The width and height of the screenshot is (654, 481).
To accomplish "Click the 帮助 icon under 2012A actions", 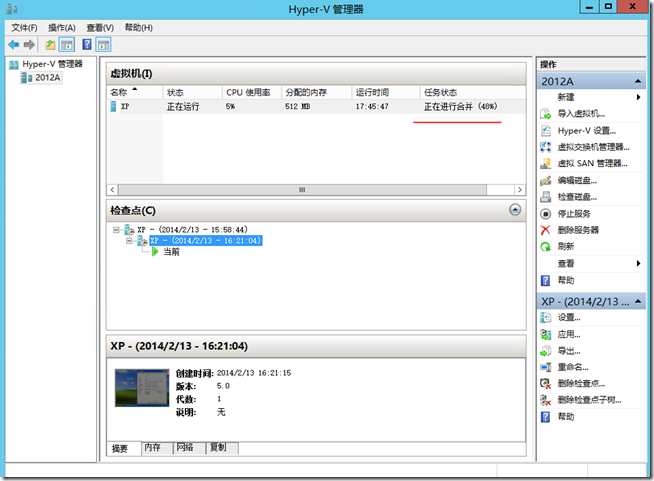I will pyautogui.click(x=546, y=280).
